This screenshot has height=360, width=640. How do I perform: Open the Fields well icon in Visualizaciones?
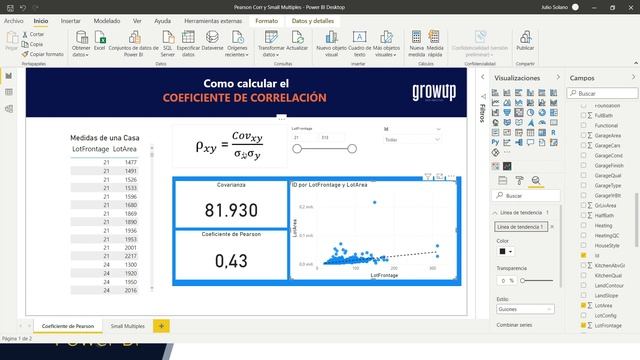tap(502, 180)
